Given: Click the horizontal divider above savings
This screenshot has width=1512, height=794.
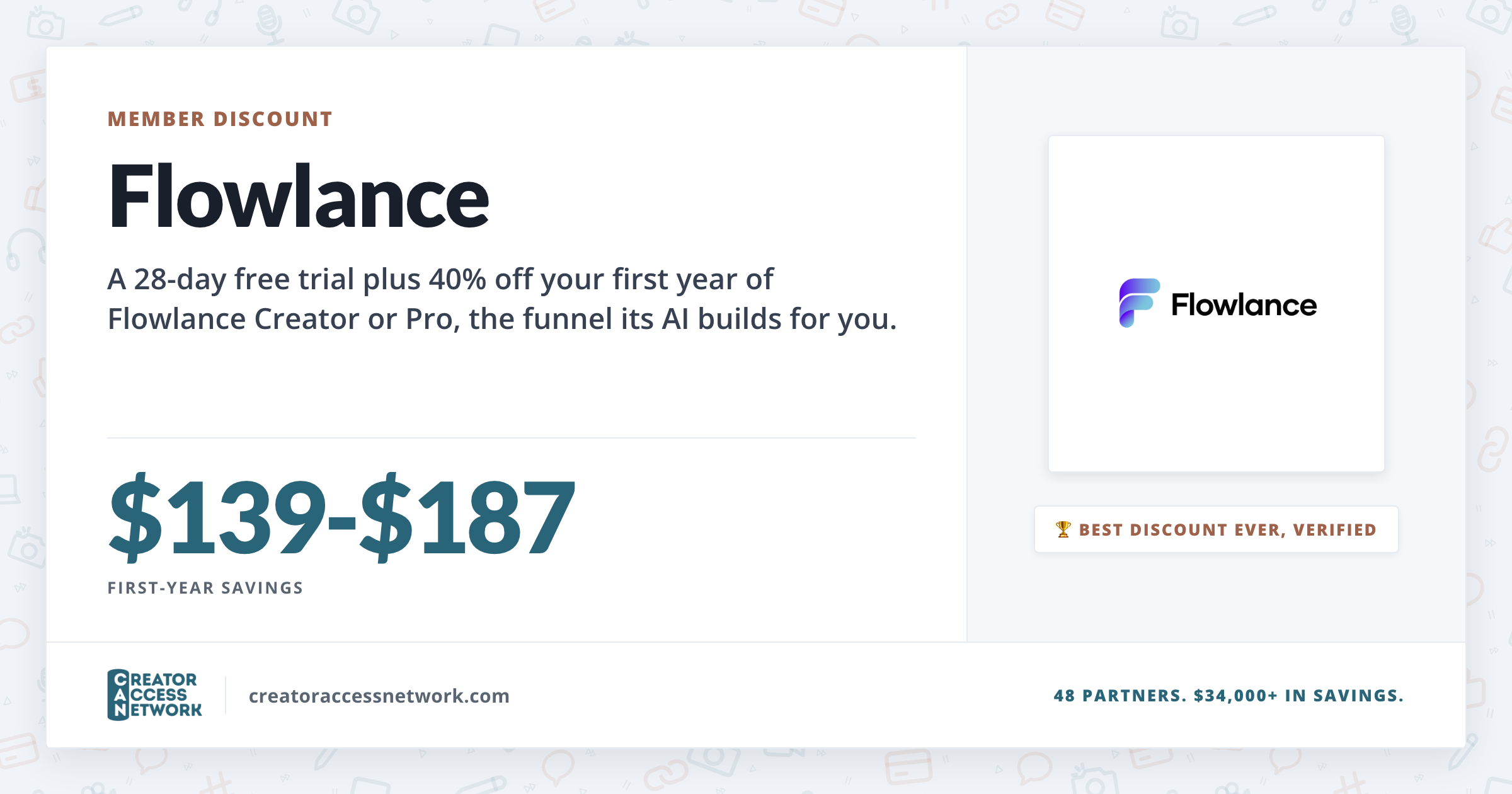Looking at the screenshot, I should tap(512, 438).
